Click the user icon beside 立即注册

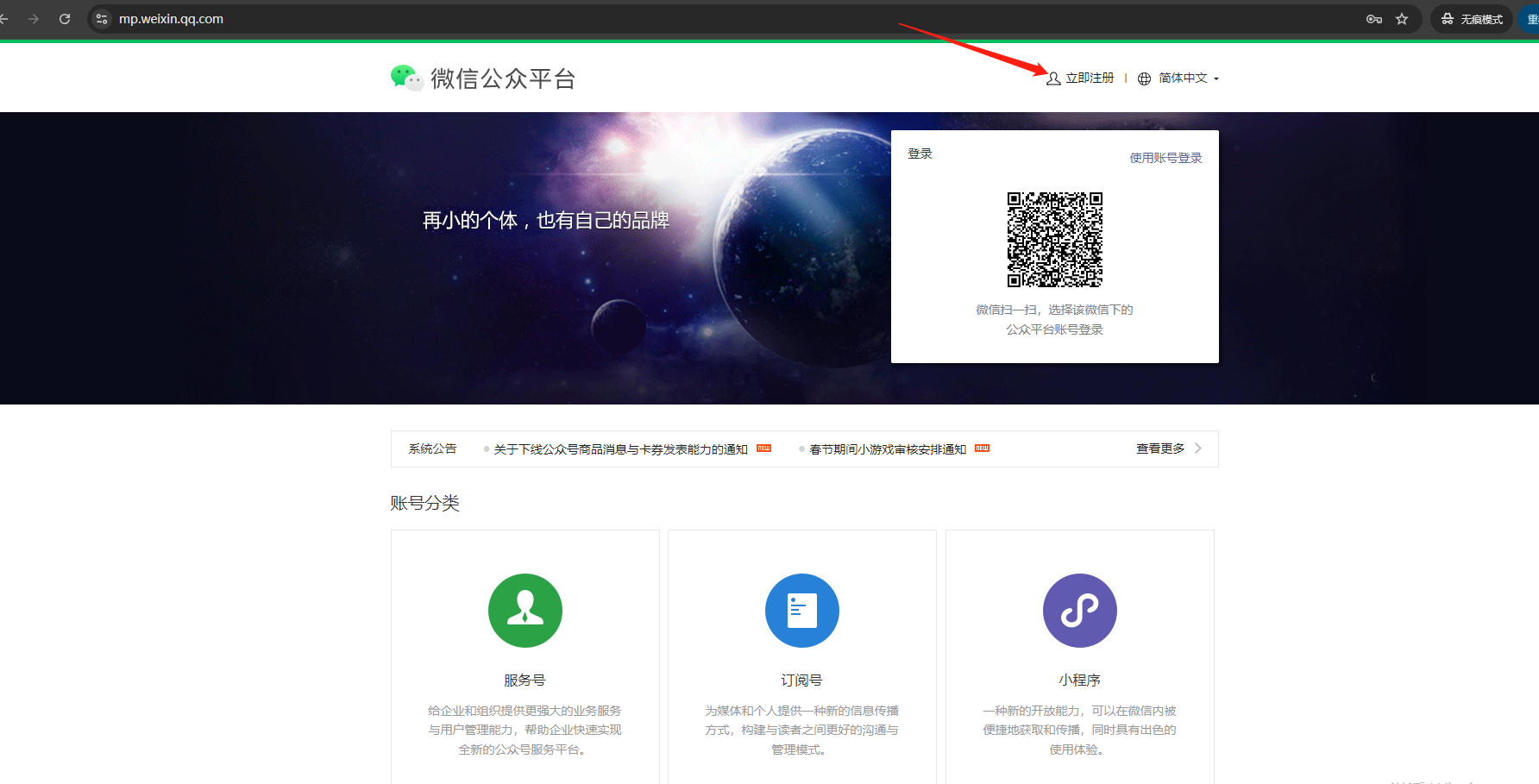[1053, 78]
